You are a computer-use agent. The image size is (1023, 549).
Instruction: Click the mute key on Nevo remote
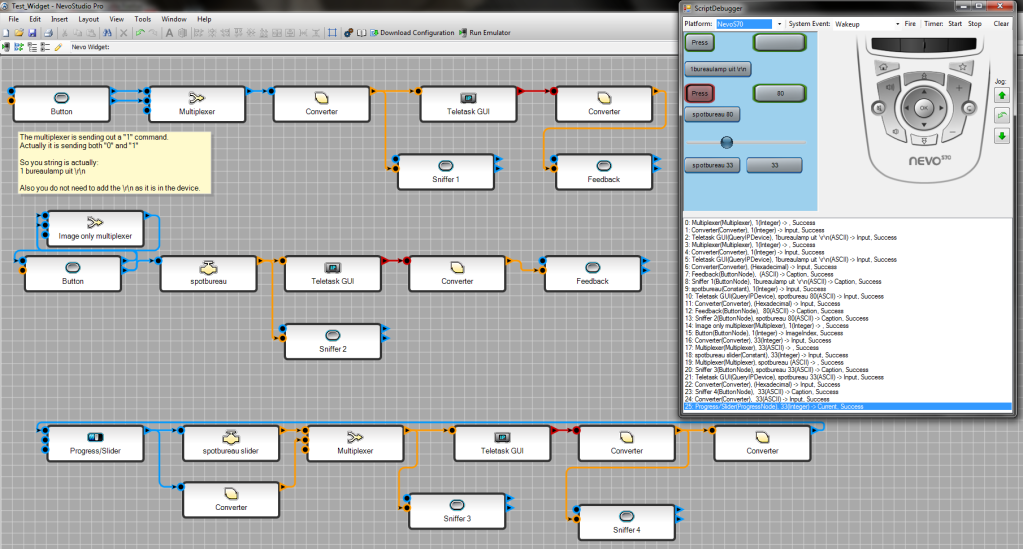pos(879,108)
